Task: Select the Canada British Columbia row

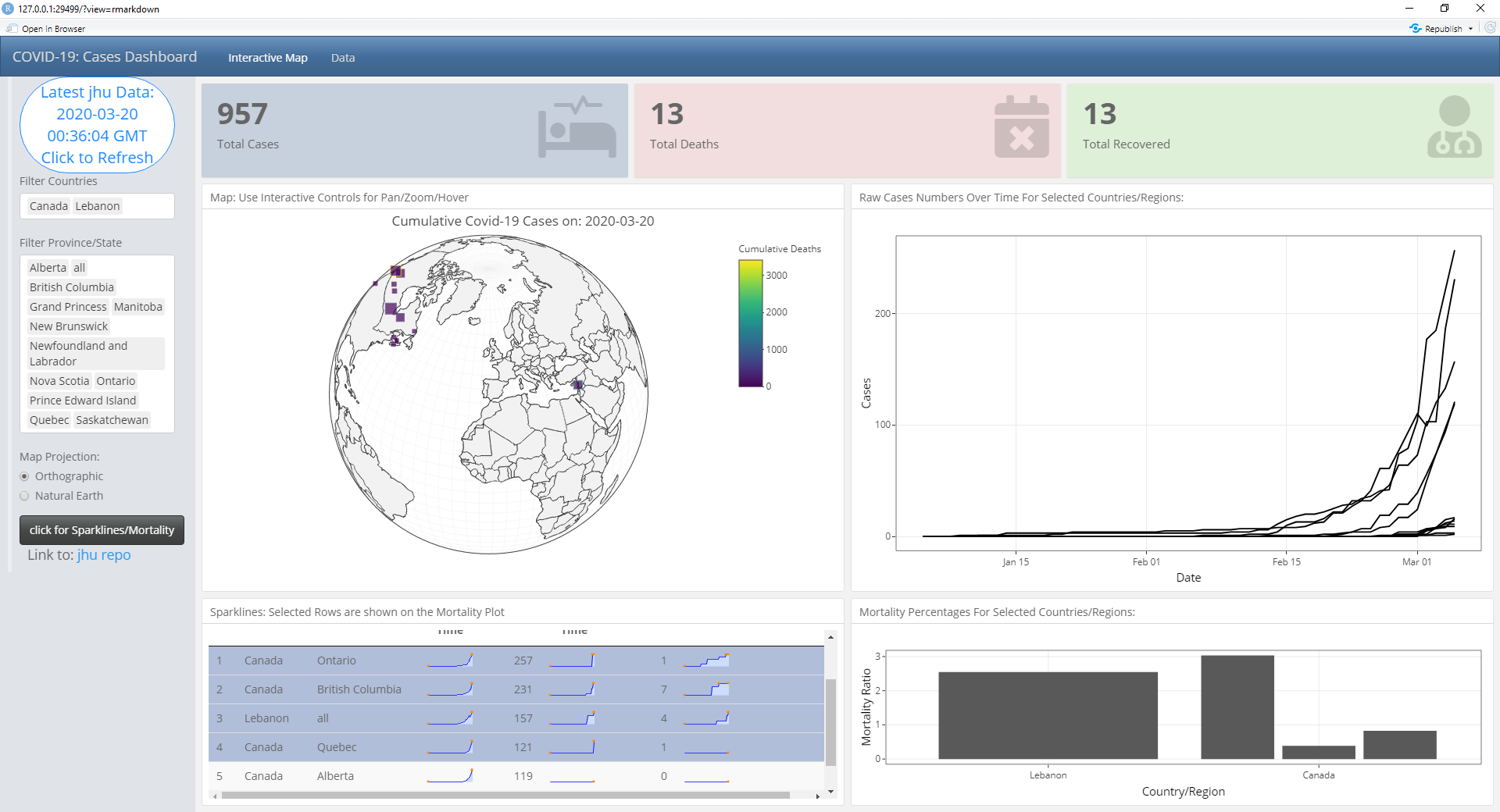Action: coord(516,689)
